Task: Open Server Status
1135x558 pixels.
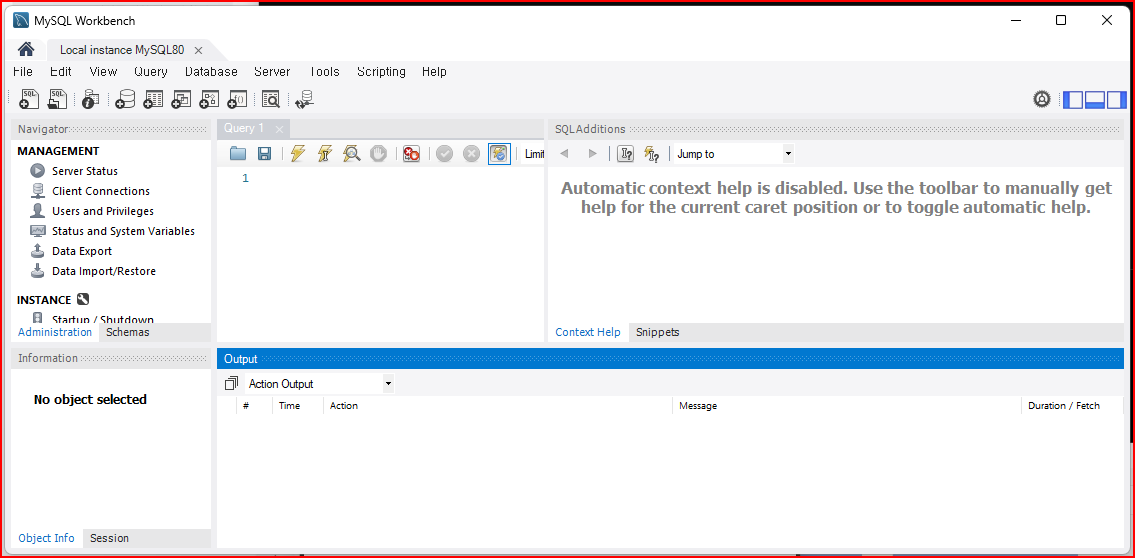Action: point(85,171)
